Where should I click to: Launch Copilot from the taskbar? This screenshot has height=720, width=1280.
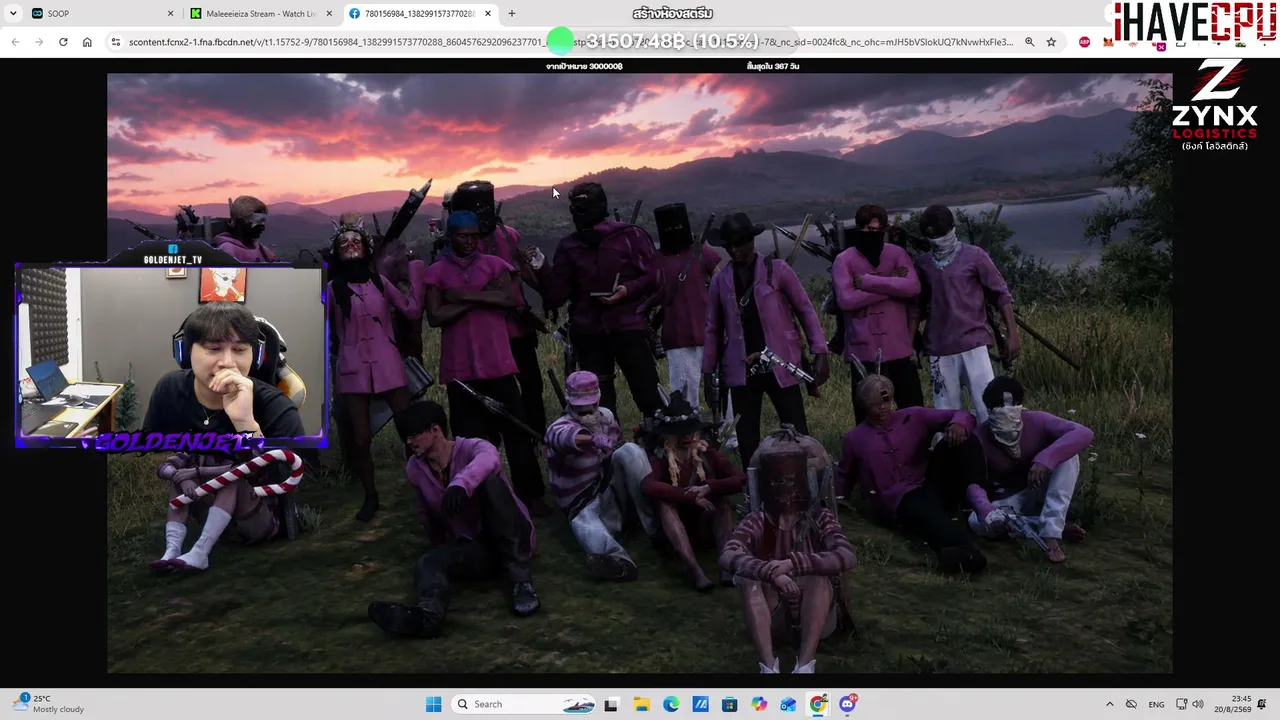click(x=759, y=704)
